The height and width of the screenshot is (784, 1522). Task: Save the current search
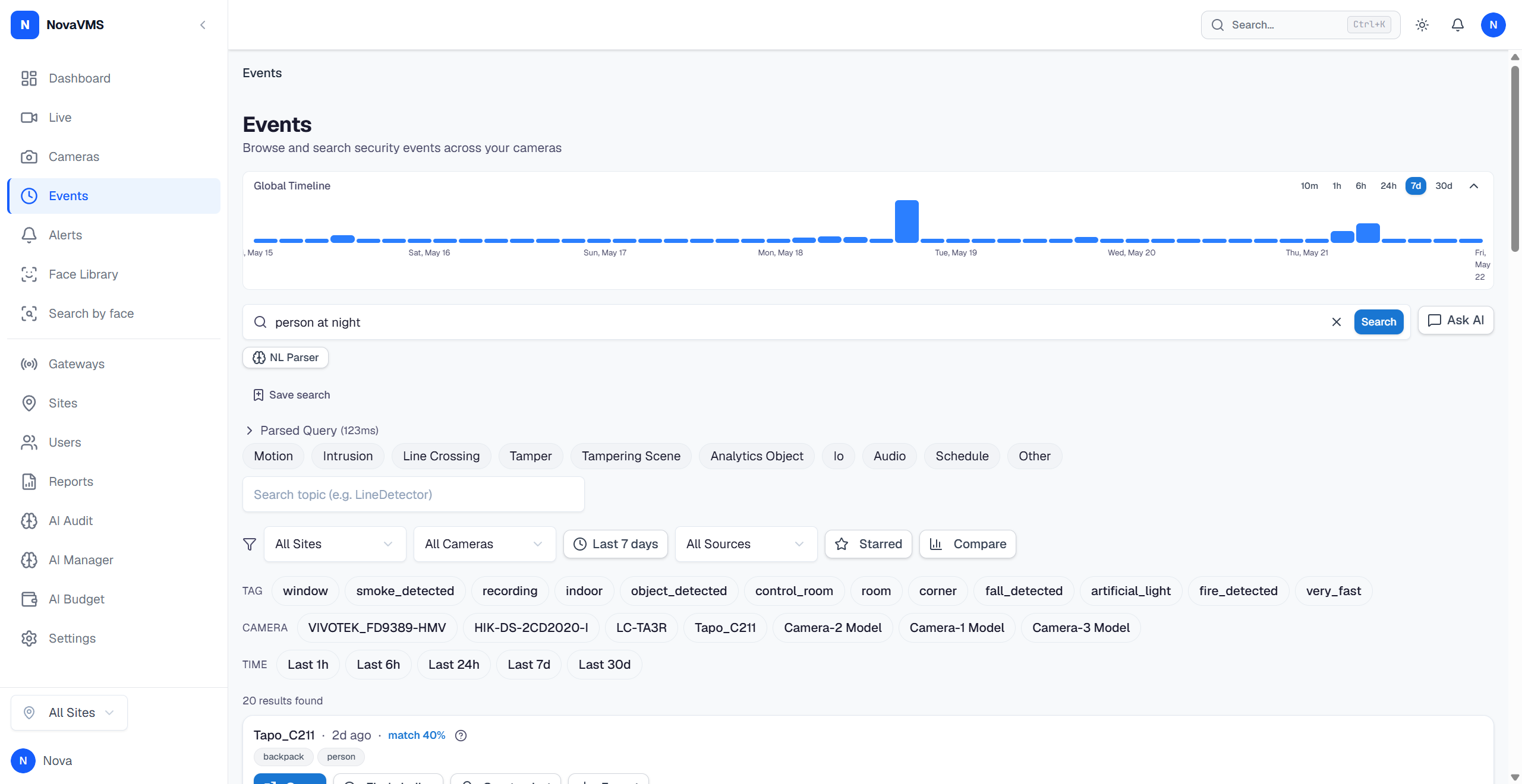pos(291,395)
